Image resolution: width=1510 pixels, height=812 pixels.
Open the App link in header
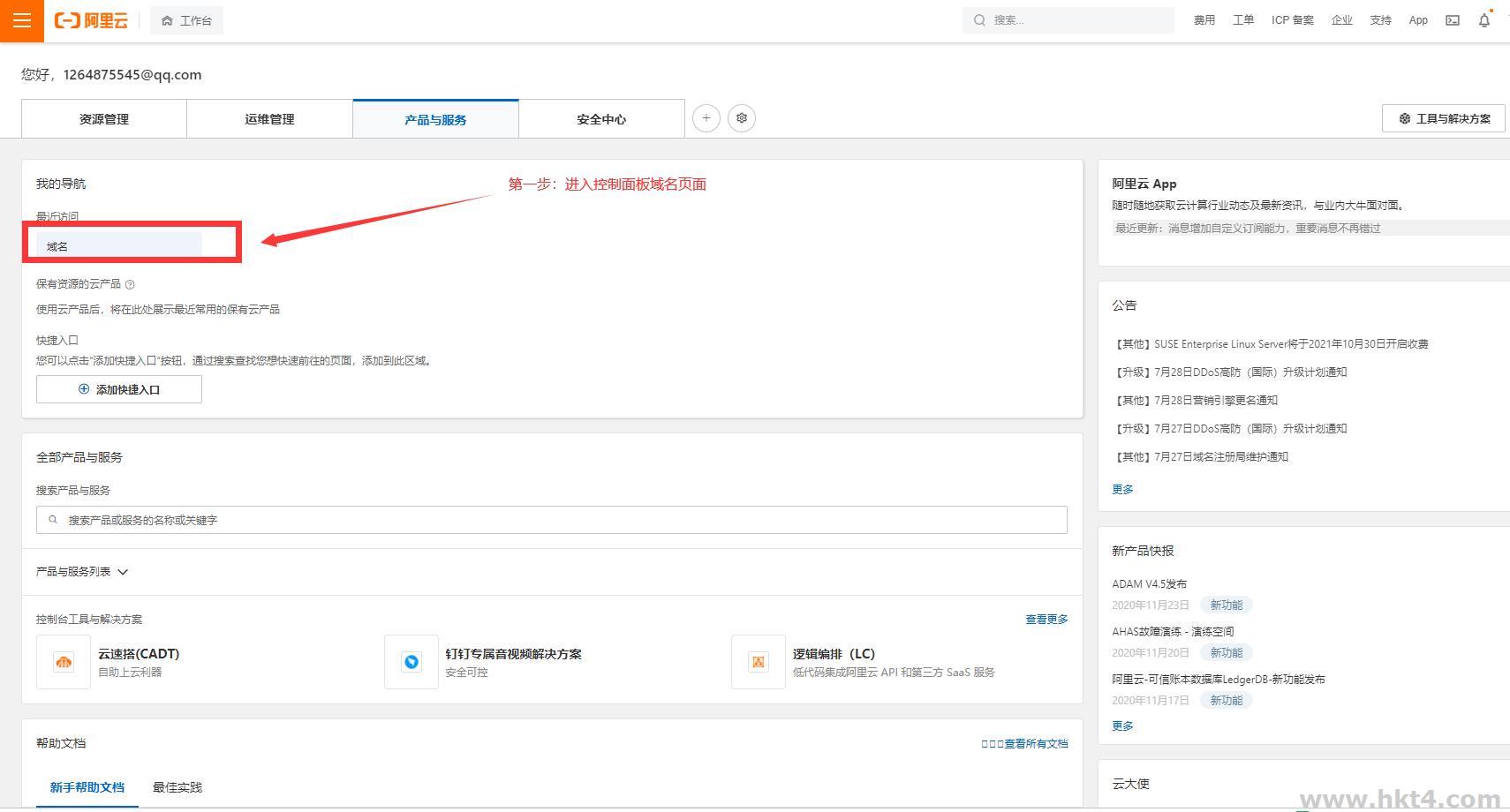click(x=1418, y=20)
